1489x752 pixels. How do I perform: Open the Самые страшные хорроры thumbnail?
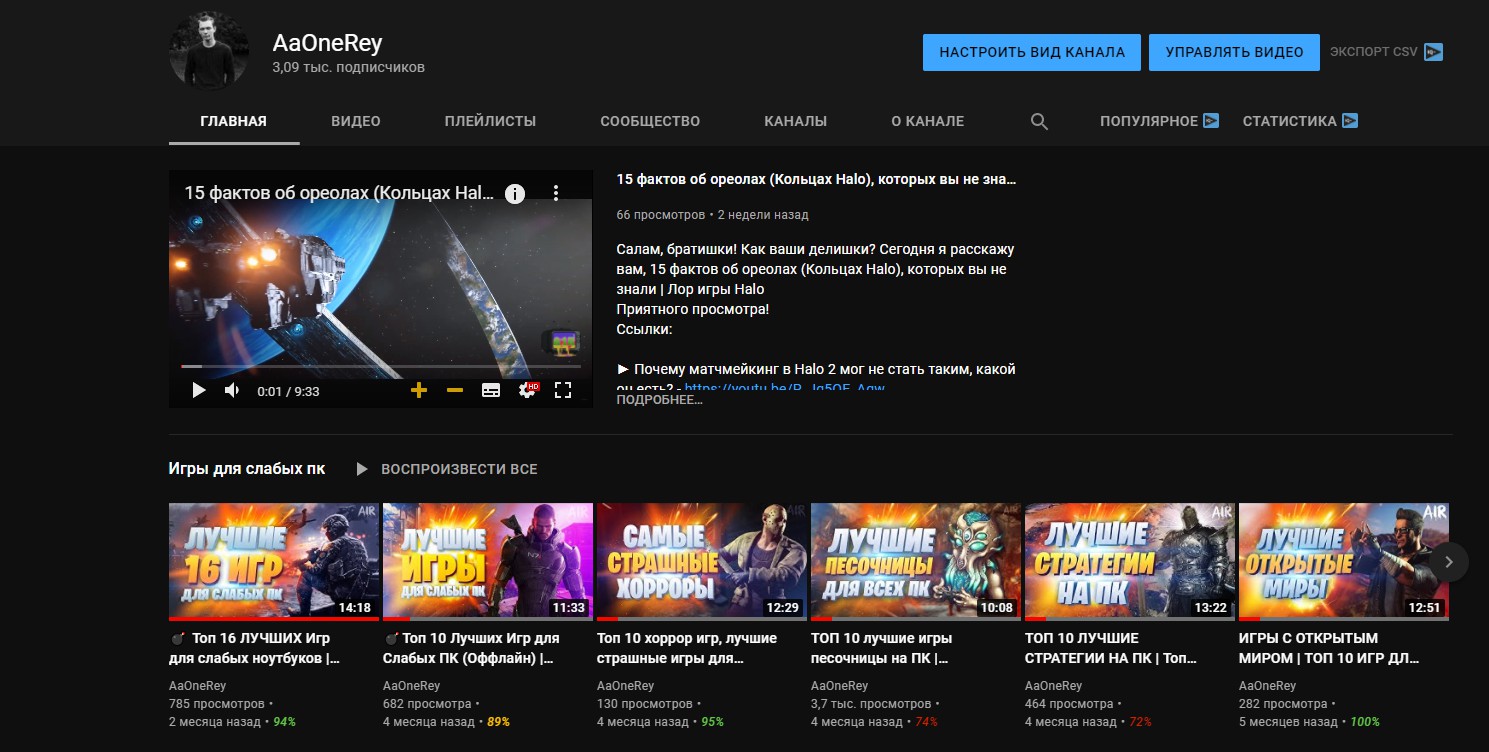coord(702,561)
